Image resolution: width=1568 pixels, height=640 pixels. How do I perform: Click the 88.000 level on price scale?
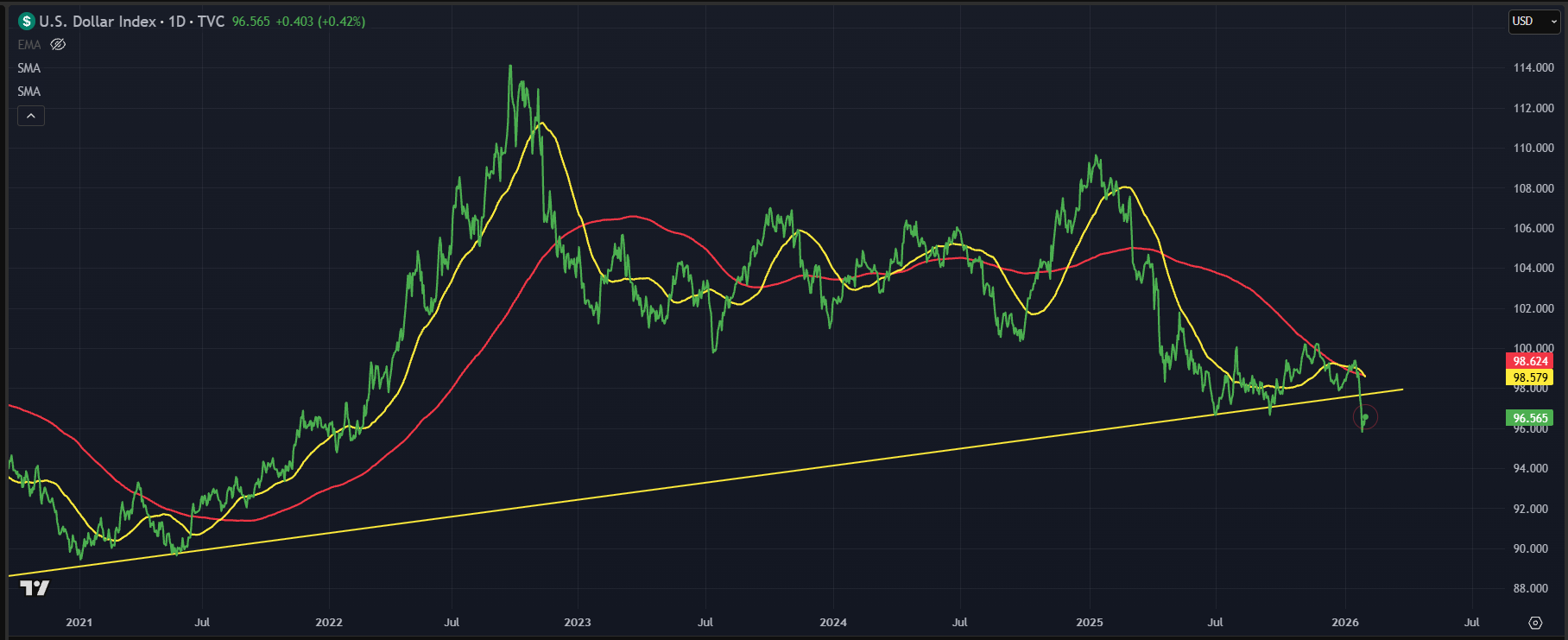click(1533, 588)
